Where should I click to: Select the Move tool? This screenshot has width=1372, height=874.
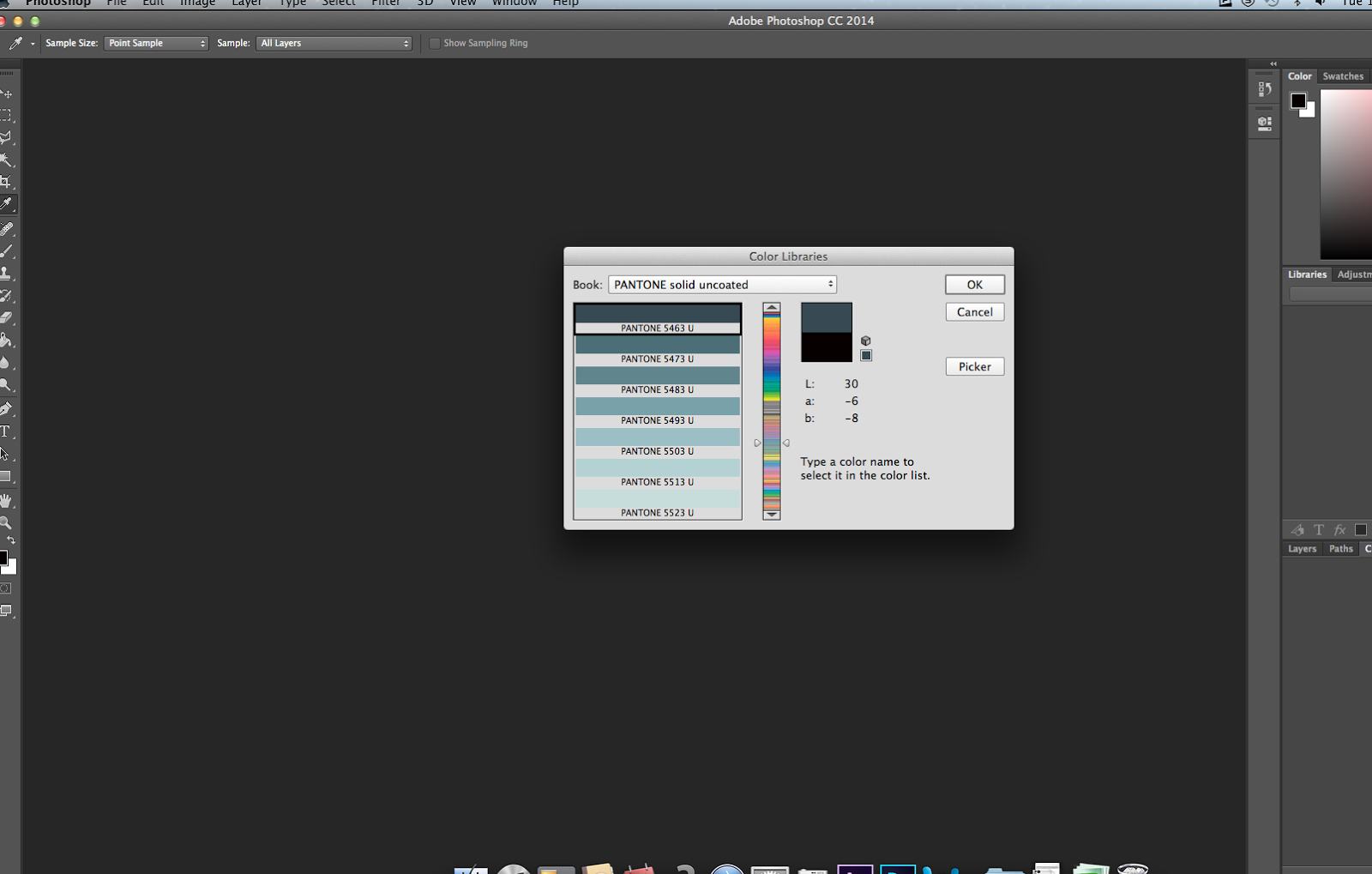(7, 93)
